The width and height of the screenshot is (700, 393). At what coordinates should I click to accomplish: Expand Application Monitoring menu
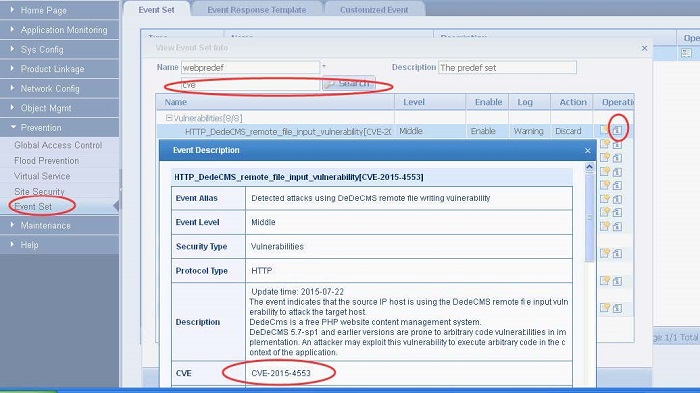click(59, 29)
